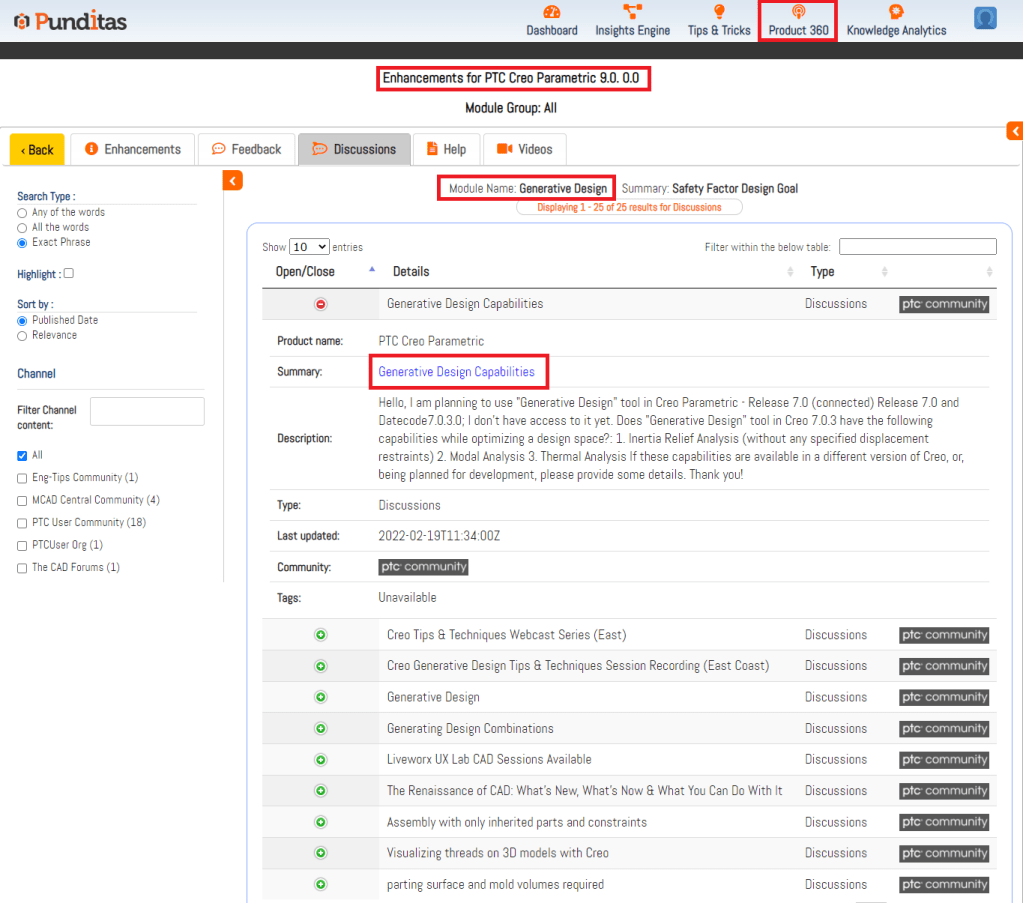The width and height of the screenshot is (1023, 903).
Task: Open the Show entries dropdown
Action: click(x=309, y=247)
